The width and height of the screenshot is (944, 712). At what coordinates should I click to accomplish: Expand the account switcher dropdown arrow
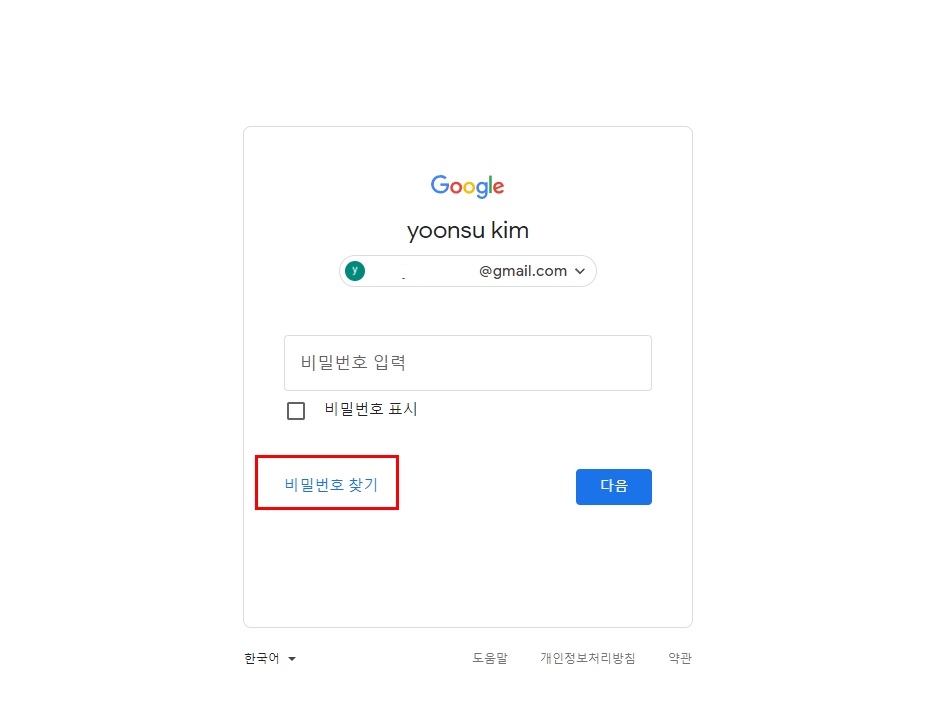pyautogui.click(x=580, y=270)
